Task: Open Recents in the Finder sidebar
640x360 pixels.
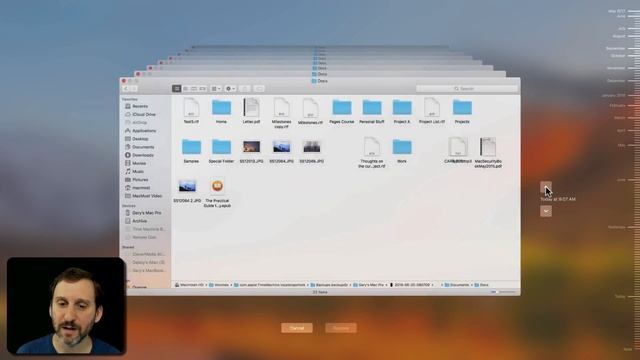Action: coord(136,106)
